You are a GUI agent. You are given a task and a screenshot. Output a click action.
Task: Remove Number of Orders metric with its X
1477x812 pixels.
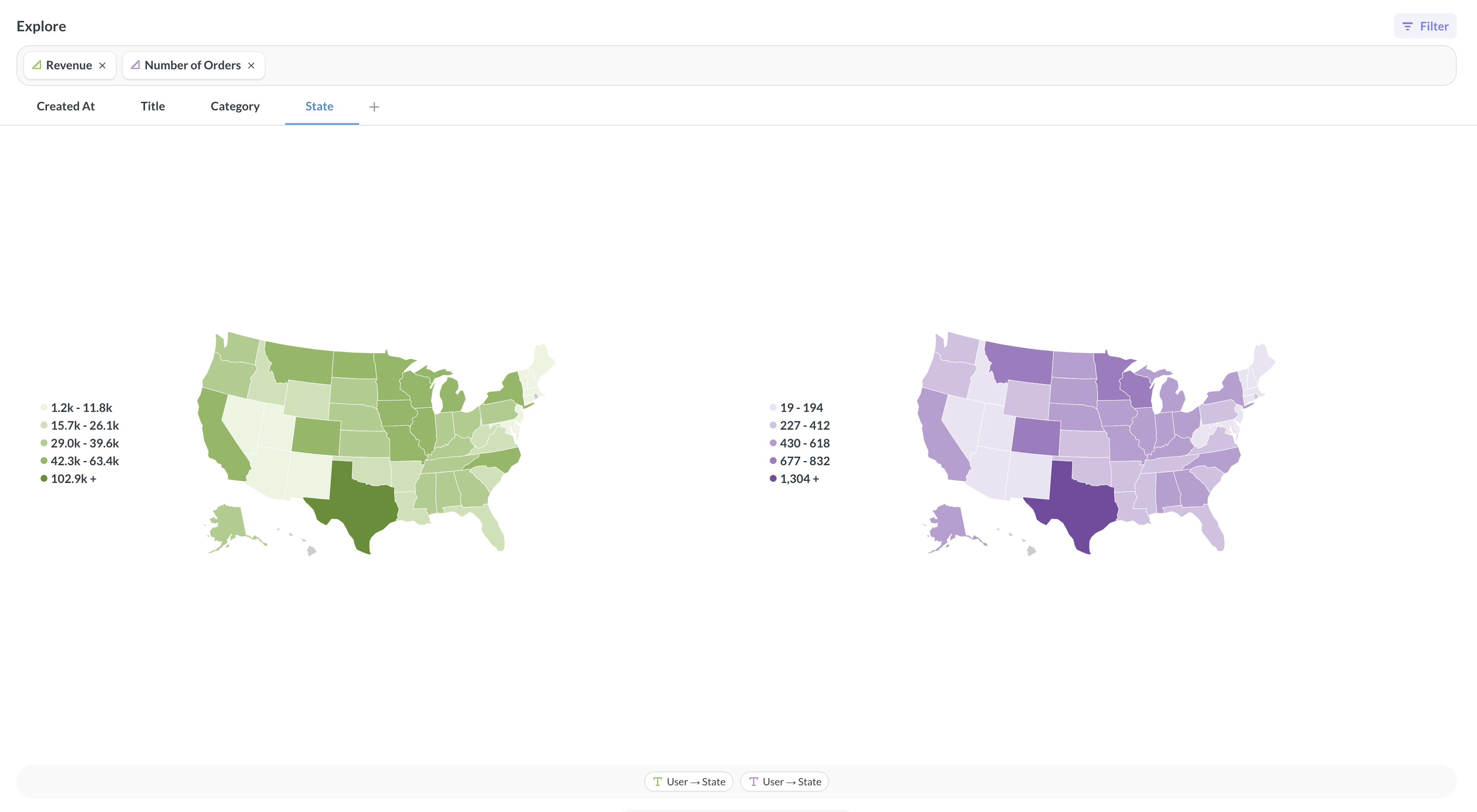point(251,66)
